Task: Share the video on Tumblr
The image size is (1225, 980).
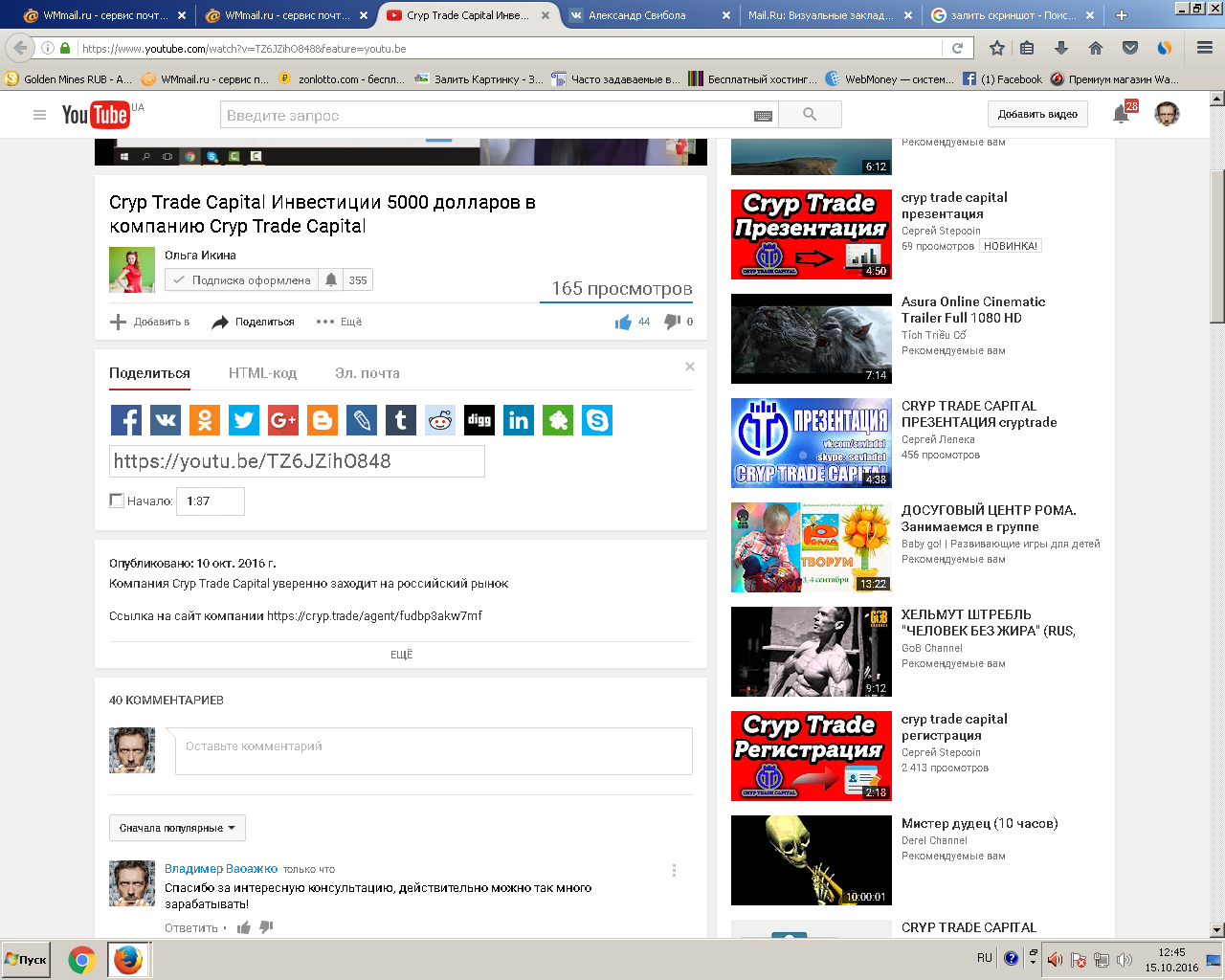Action: [401, 420]
